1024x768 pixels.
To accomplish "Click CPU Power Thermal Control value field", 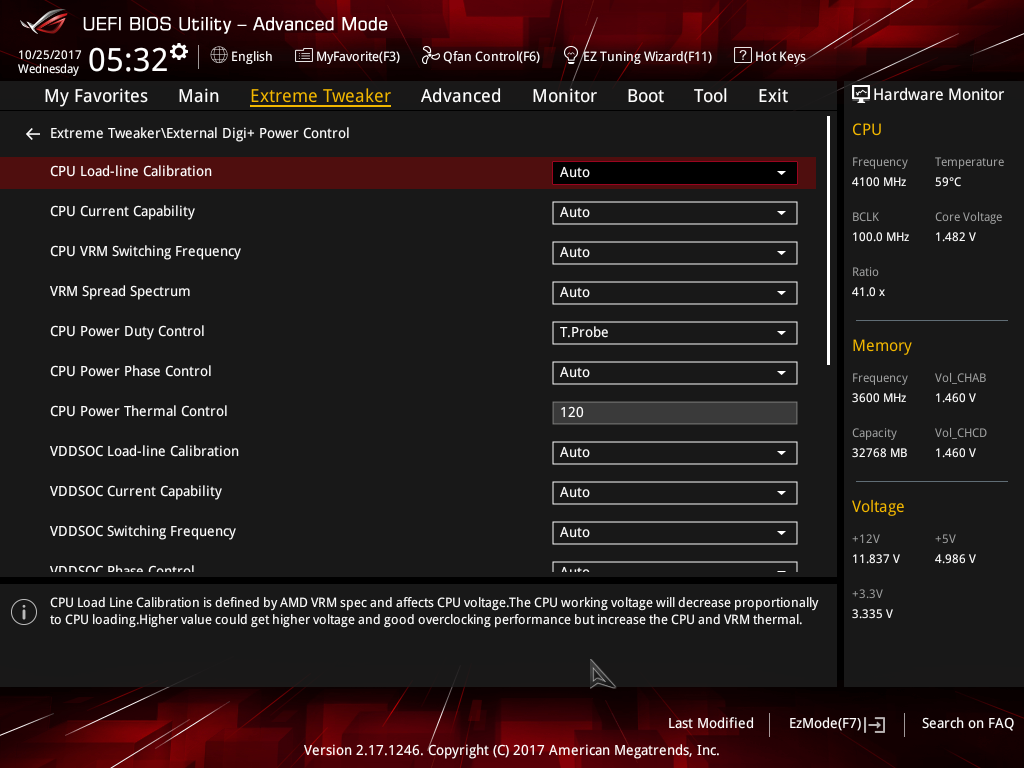I will tap(675, 413).
